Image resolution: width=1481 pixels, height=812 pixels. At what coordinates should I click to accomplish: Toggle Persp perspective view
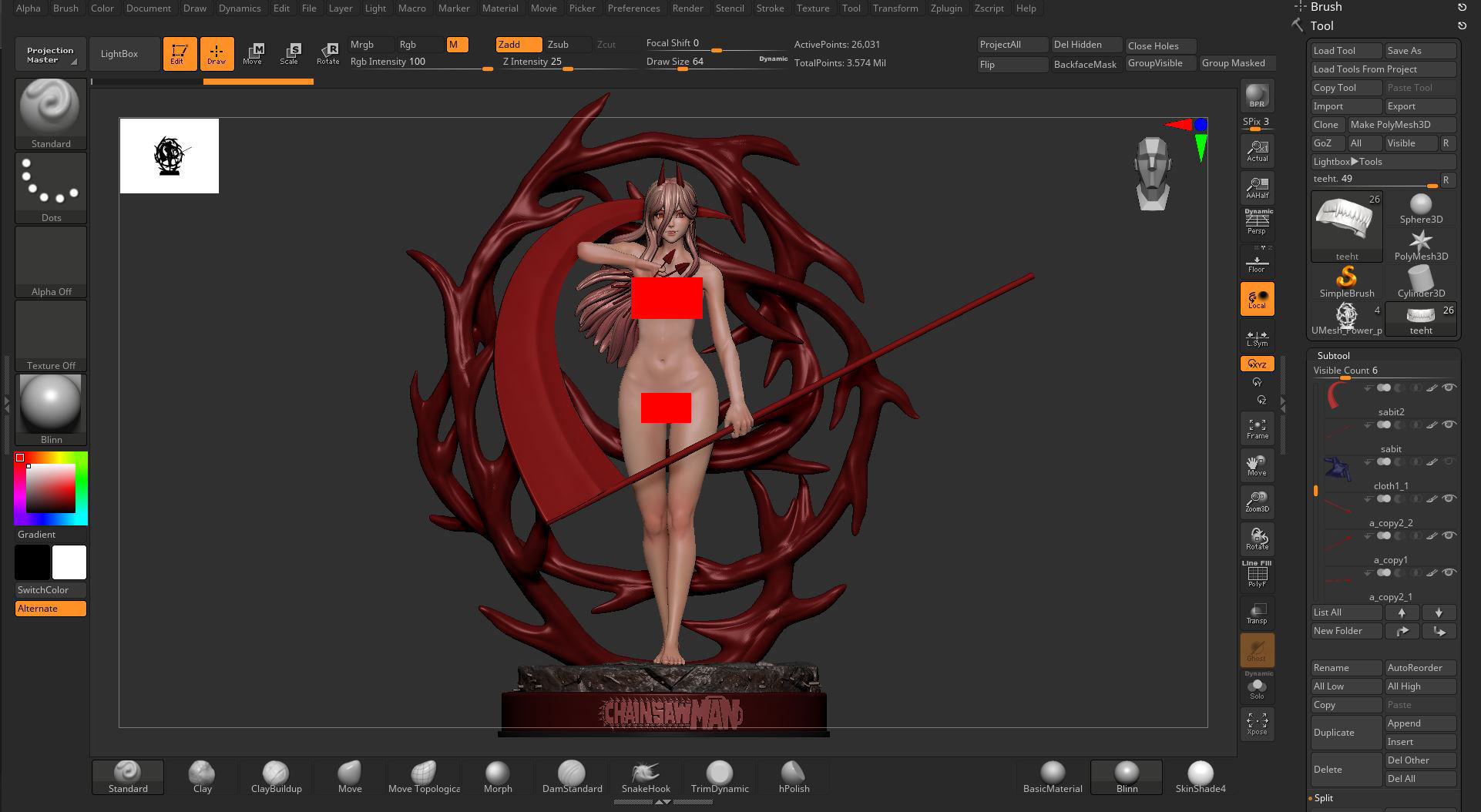1257,223
